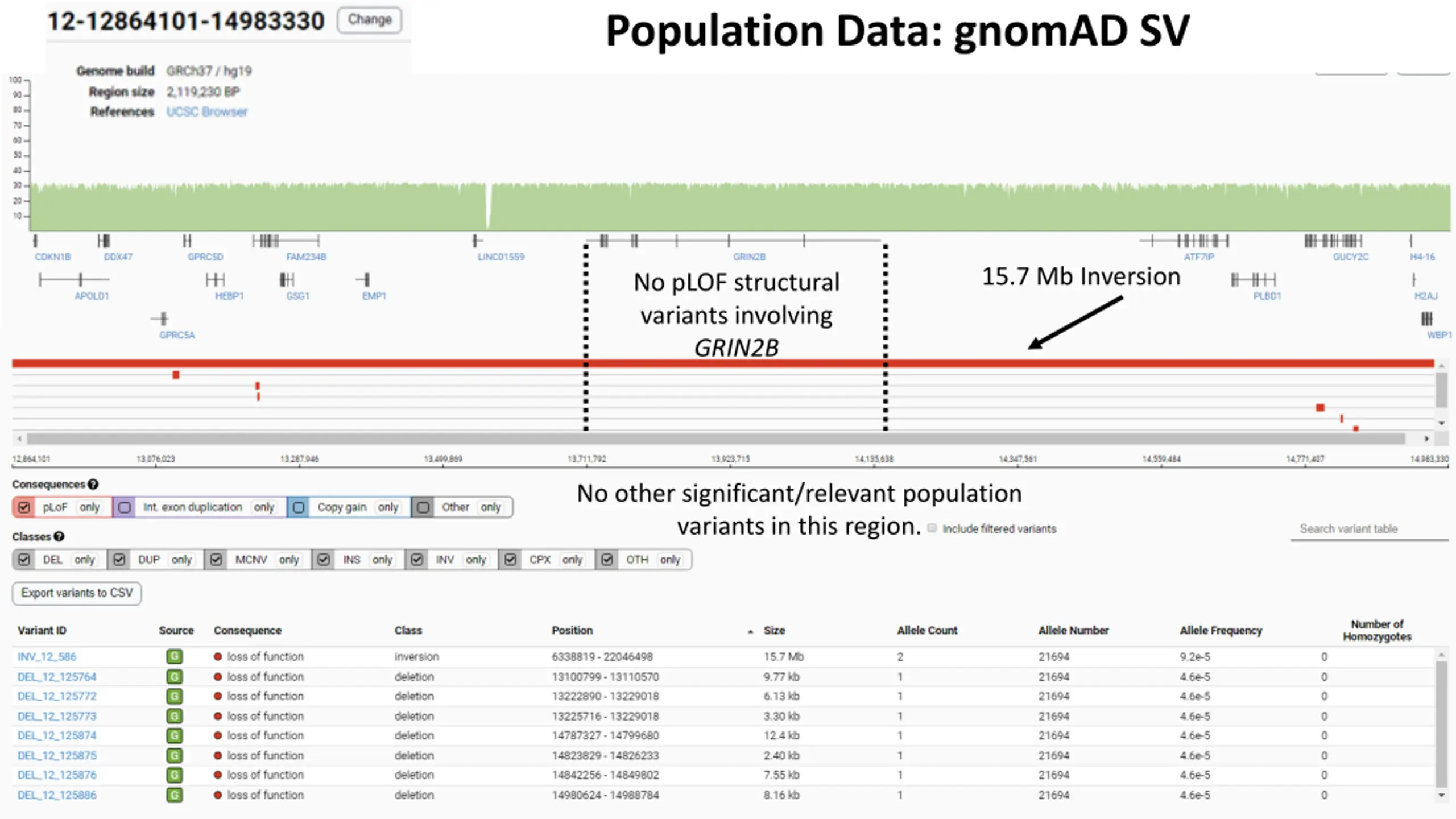Click the horizontal track scrollbar
This screenshot has width=1456, height=819.
click(716, 439)
